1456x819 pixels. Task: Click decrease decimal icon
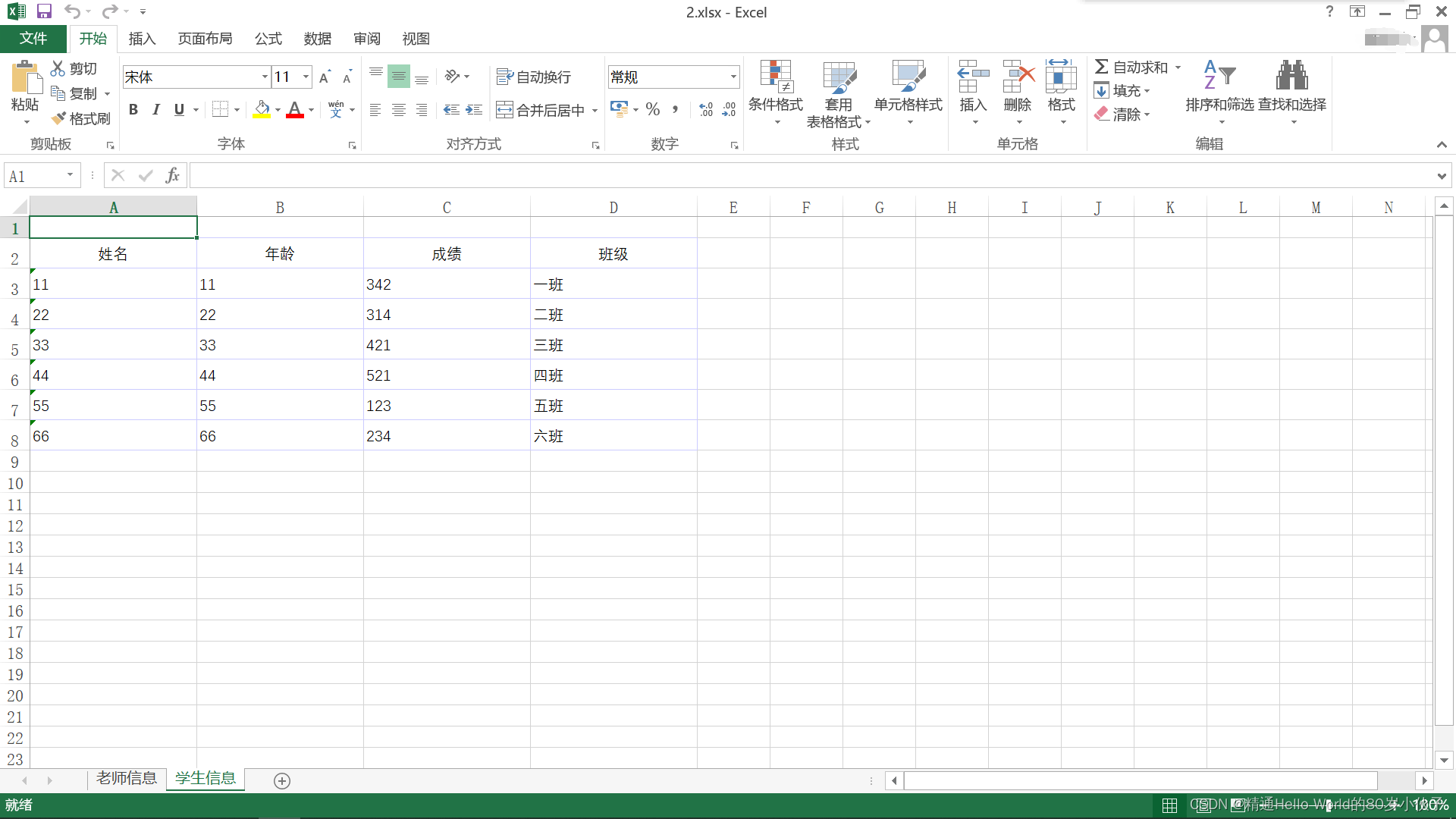tap(729, 109)
